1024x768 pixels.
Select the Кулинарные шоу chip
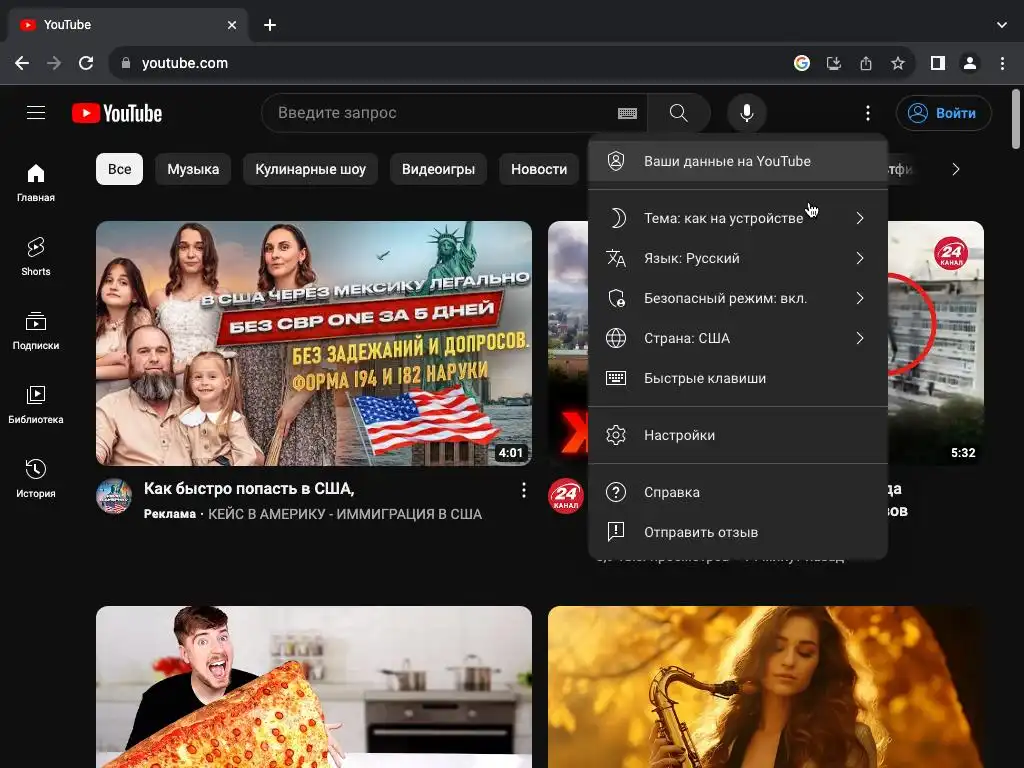310,169
